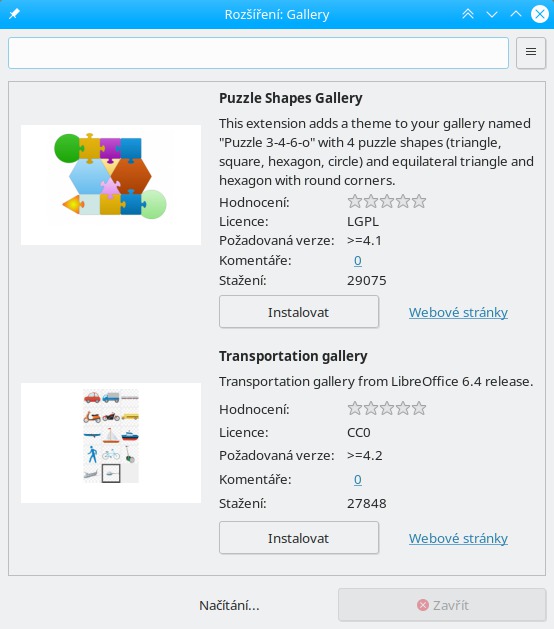Install the Puzzle Shapes Gallery extension

(299, 312)
